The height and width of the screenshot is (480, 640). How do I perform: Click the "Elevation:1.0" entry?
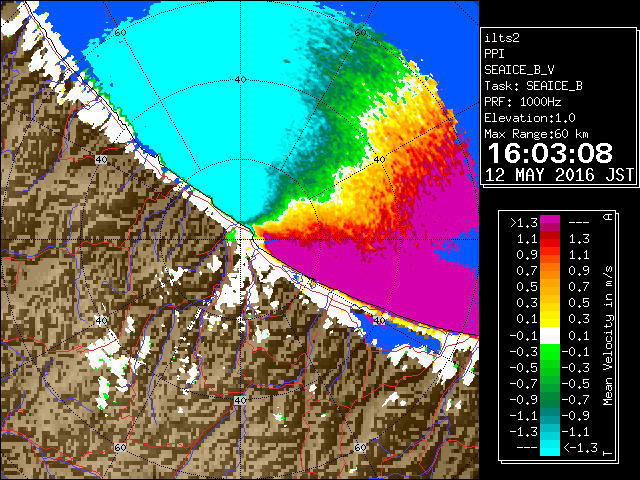(x=530, y=118)
